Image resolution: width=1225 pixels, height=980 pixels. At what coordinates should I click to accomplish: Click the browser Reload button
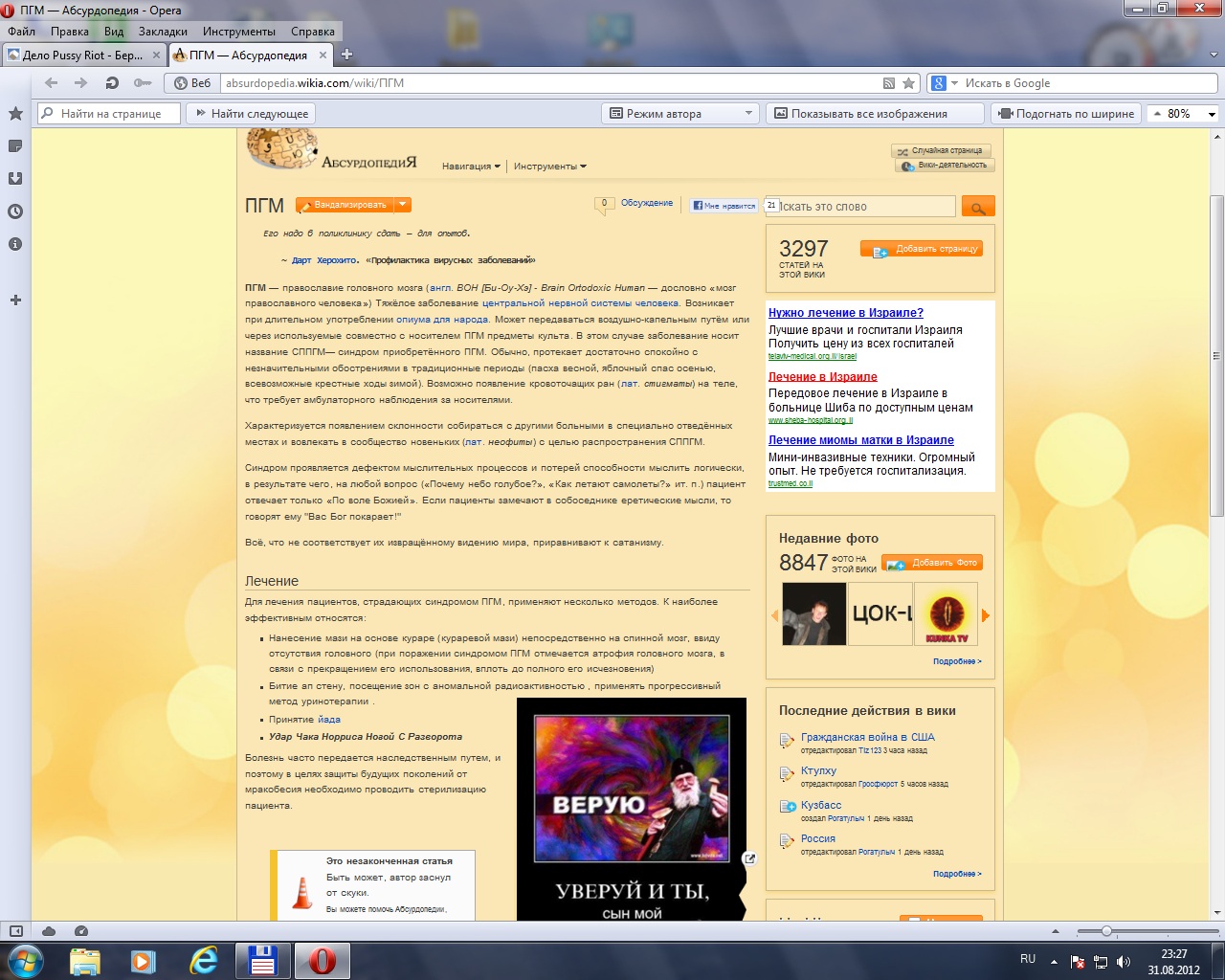112,83
